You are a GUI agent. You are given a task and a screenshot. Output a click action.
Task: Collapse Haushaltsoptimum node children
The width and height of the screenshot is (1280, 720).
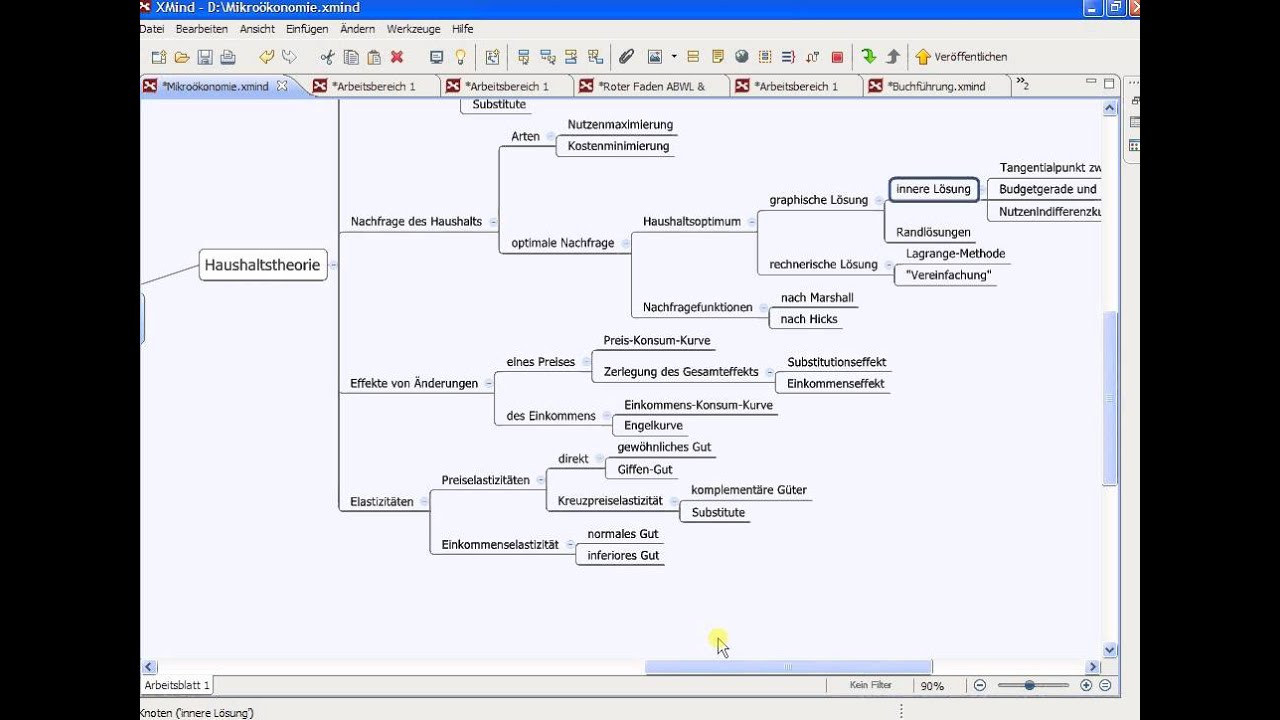pos(751,222)
